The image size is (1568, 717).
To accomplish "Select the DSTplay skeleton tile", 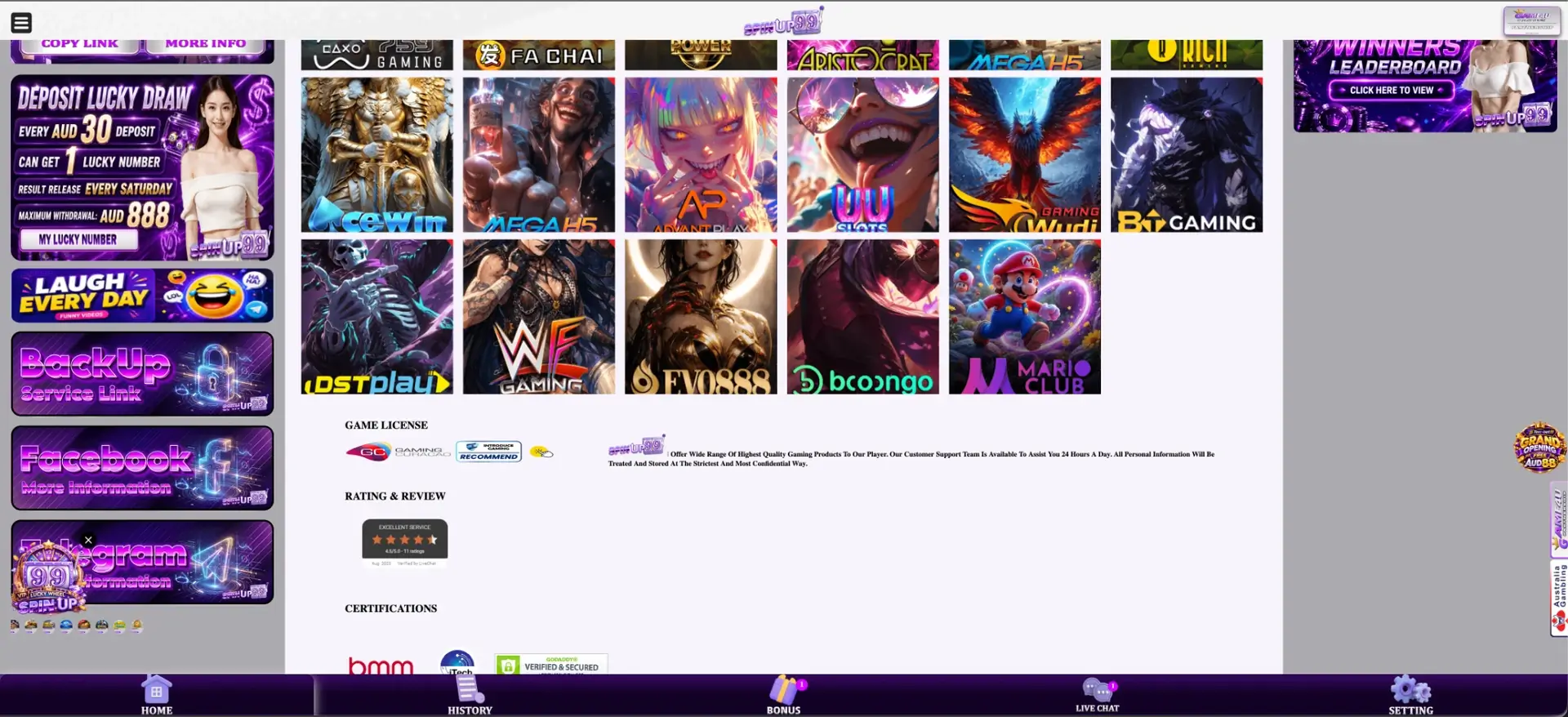I will (x=376, y=317).
